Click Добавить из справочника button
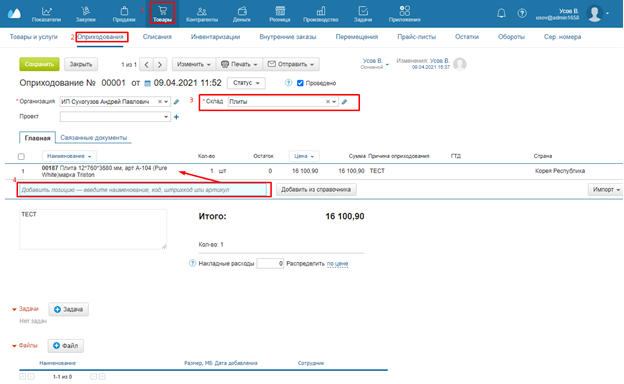 click(x=316, y=190)
